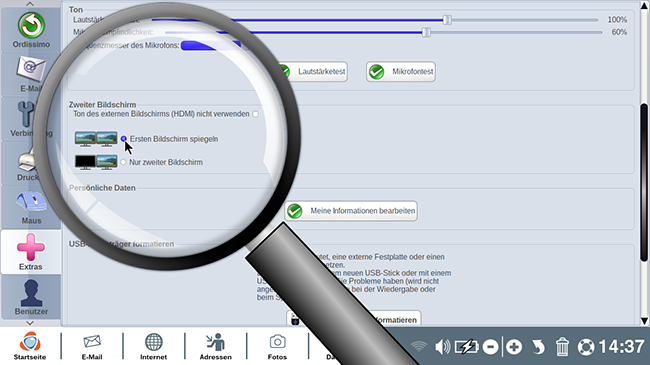Click the speaker volume tray icon
The width and height of the screenshot is (650, 365).
443,347
